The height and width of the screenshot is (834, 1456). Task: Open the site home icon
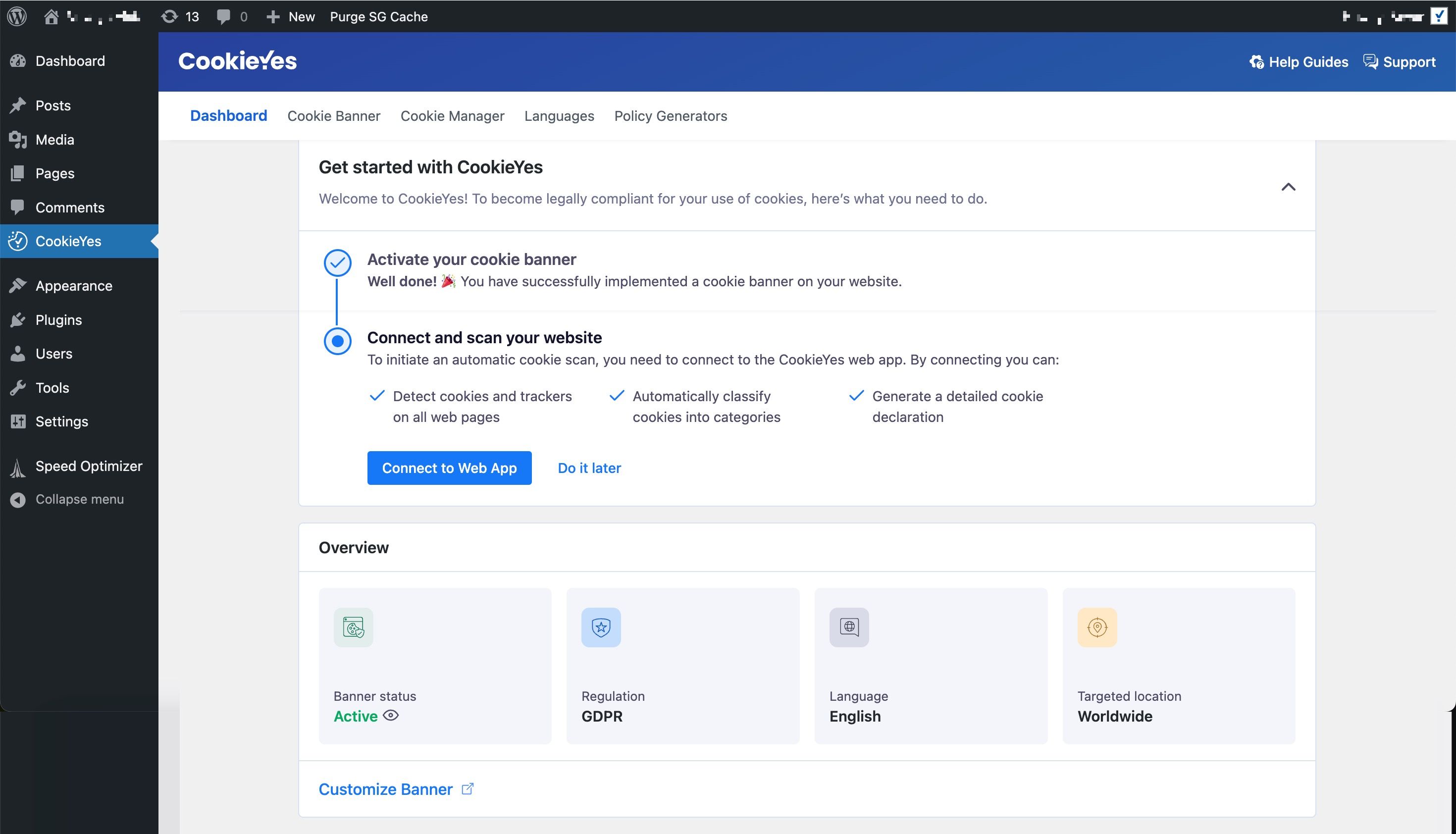click(x=52, y=17)
